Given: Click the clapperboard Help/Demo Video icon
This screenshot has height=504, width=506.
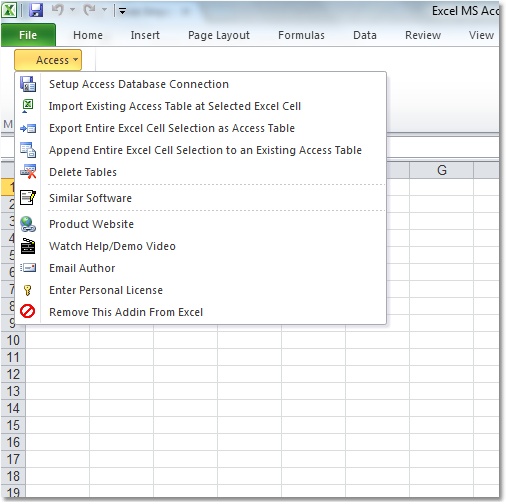Looking at the screenshot, I should (28, 246).
